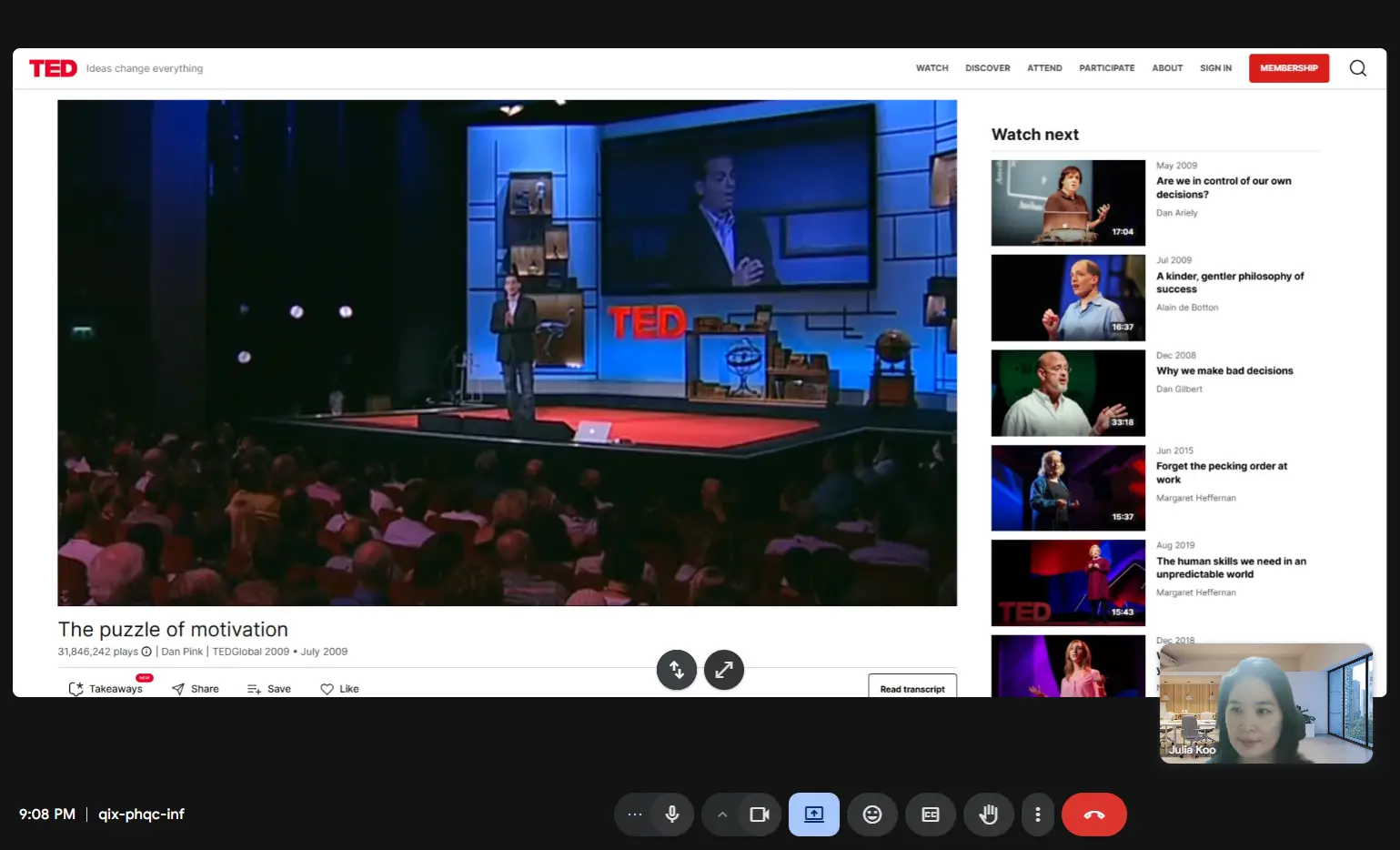Raise hand in the meeting

click(x=989, y=815)
